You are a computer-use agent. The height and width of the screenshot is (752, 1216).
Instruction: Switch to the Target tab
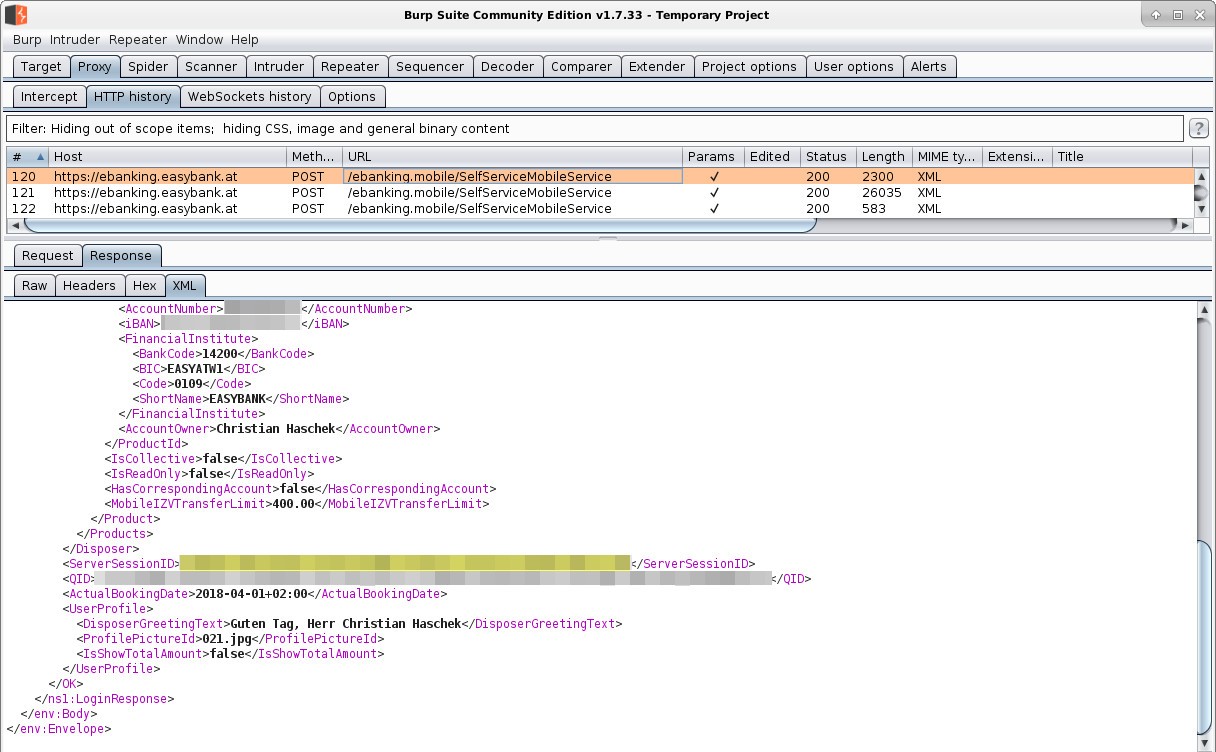click(41, 67)
